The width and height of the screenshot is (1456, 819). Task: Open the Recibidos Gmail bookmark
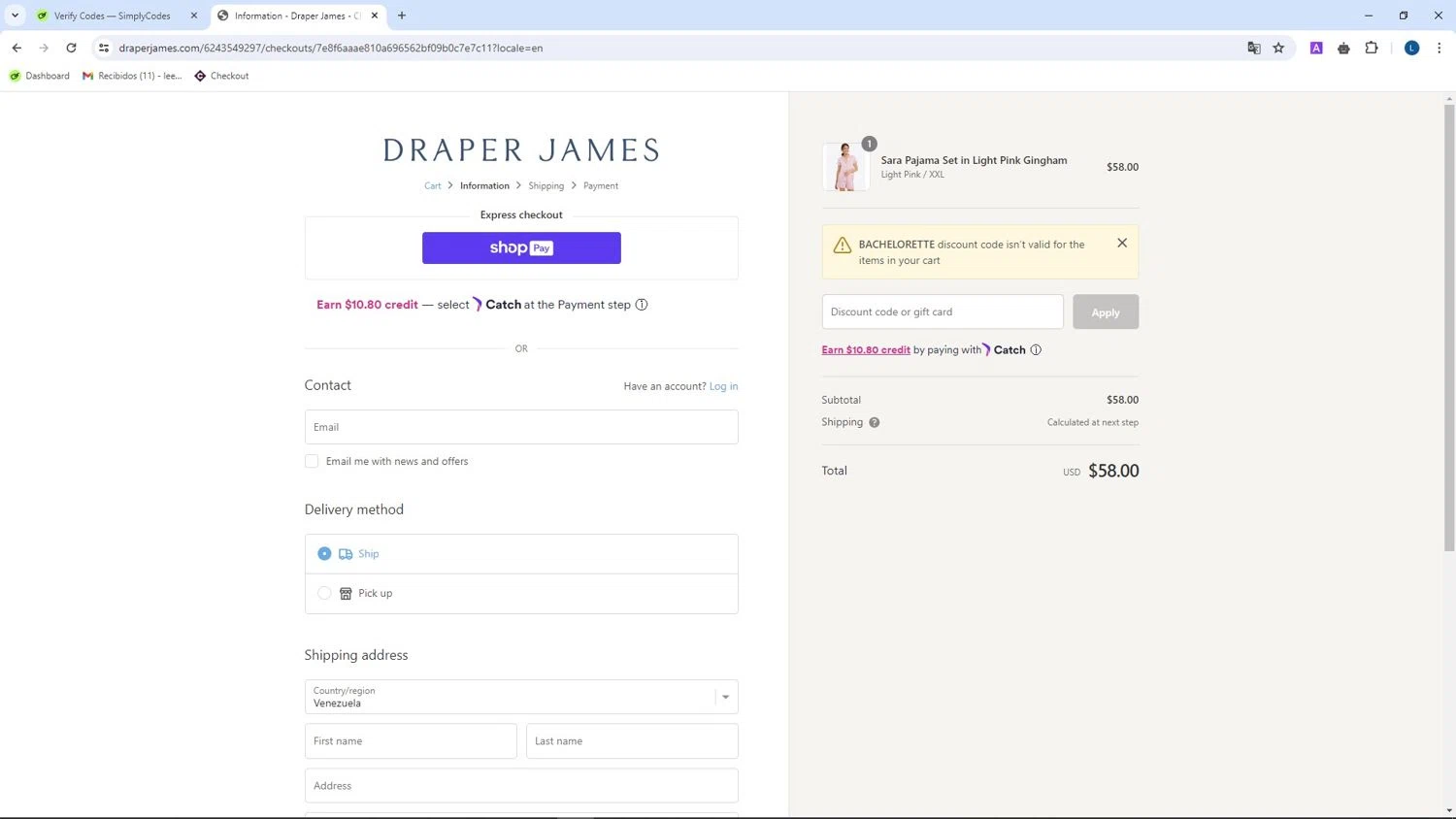tap(132, 76)
